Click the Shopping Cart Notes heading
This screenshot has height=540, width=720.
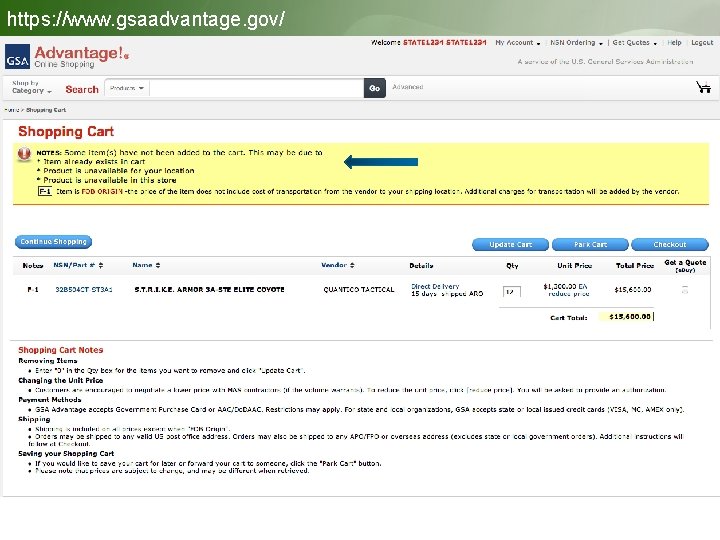coord(61,350)
